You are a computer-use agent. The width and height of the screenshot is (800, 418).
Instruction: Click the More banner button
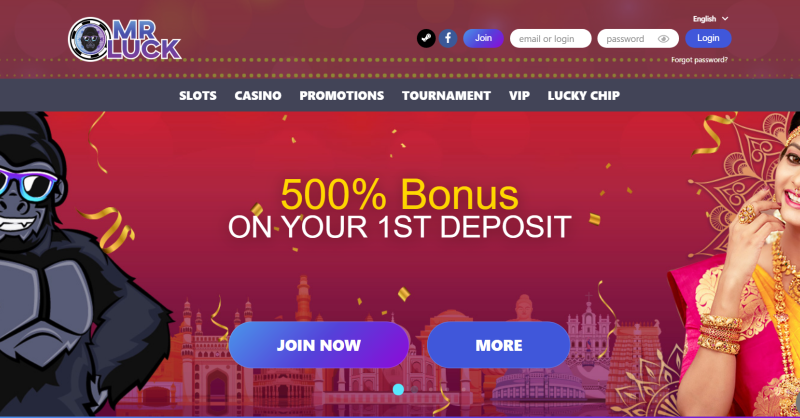point(498,345)
